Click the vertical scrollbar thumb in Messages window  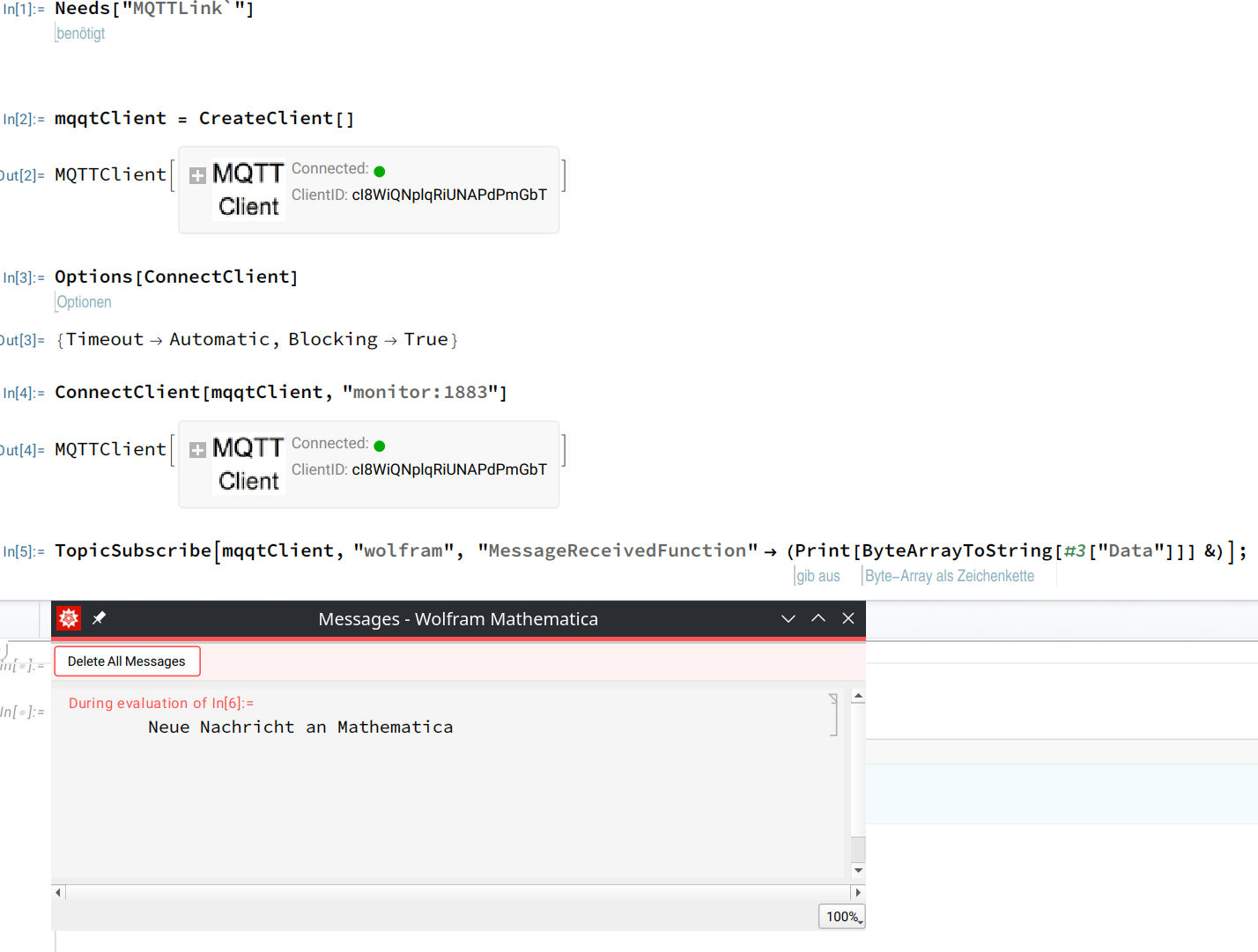click(x=858, y=849)
